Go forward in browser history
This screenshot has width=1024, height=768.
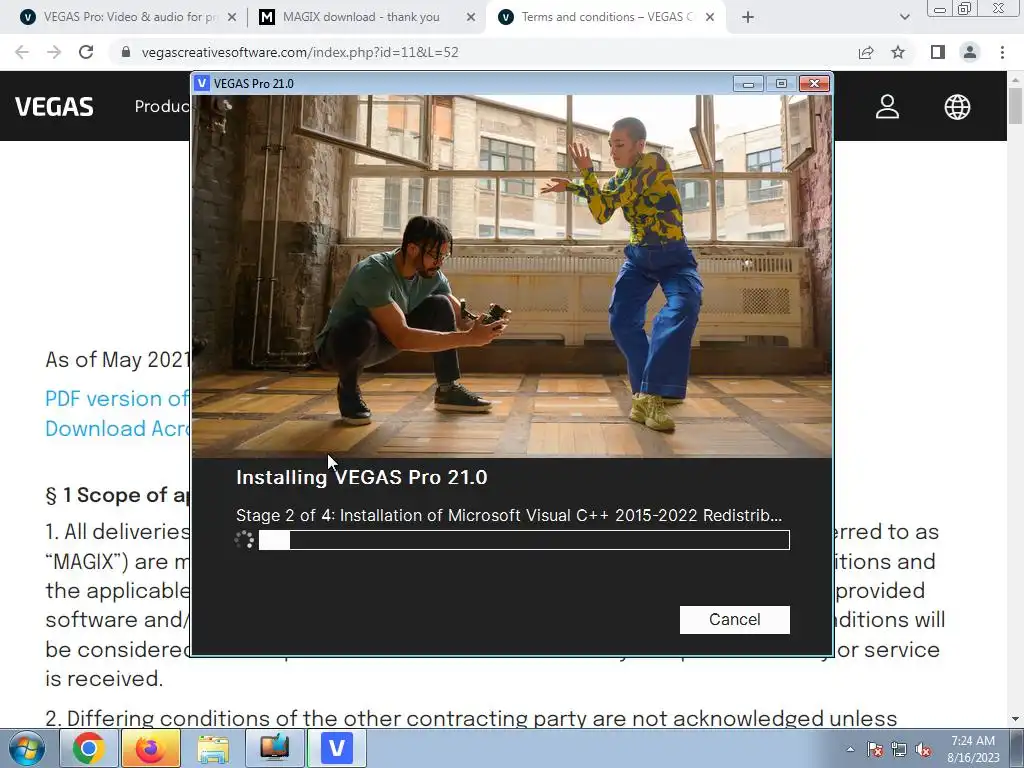click(x=54, y=52)
